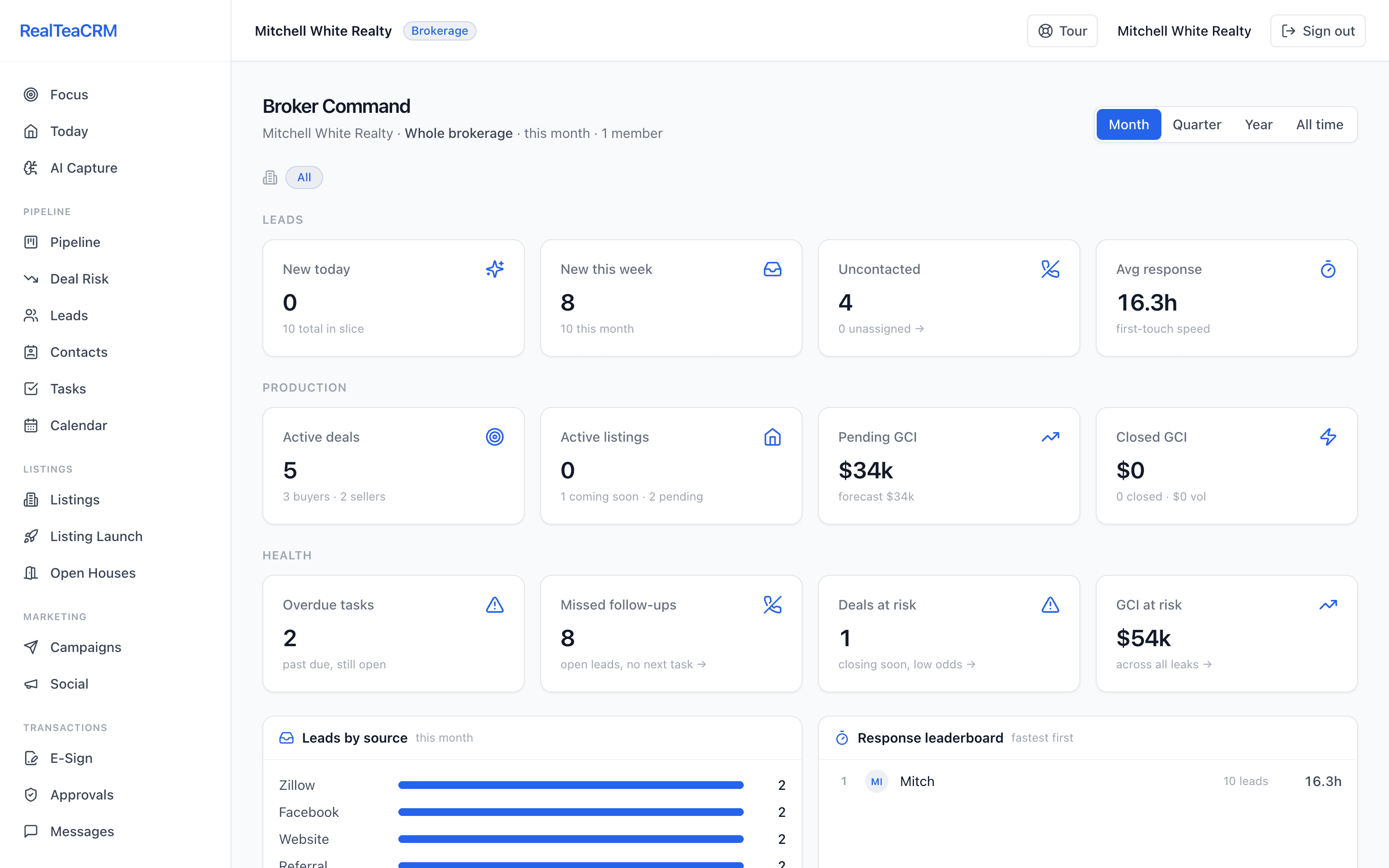Start the Tour

(x=1062, y=31)
